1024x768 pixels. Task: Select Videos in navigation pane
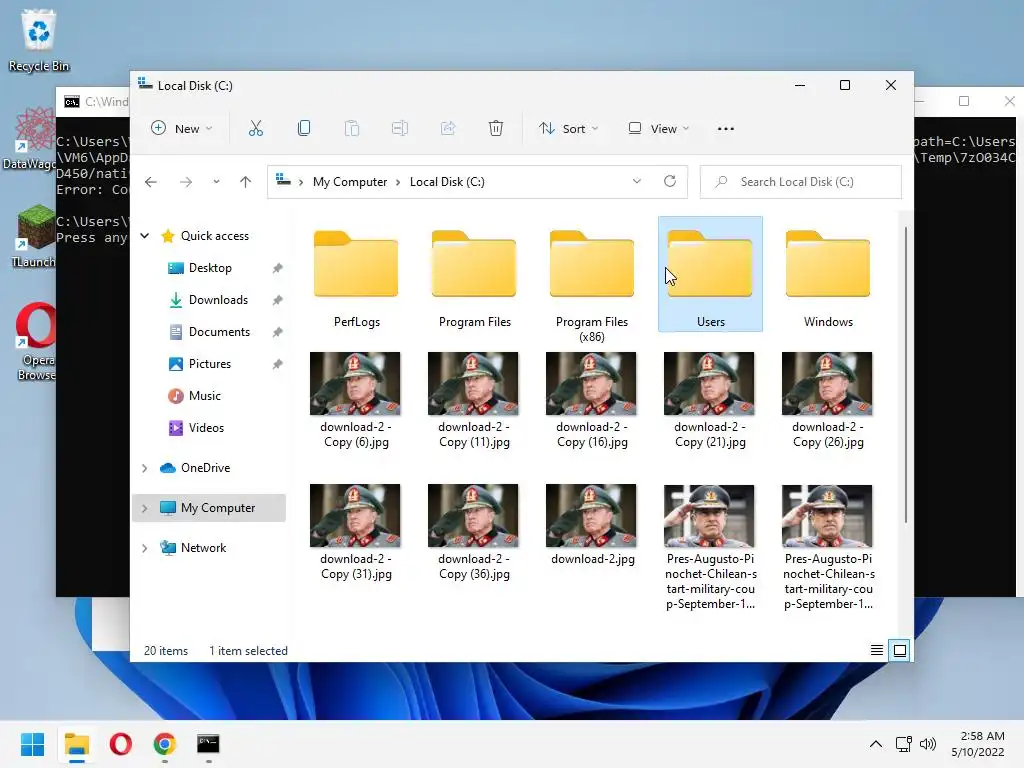(206, 428)
